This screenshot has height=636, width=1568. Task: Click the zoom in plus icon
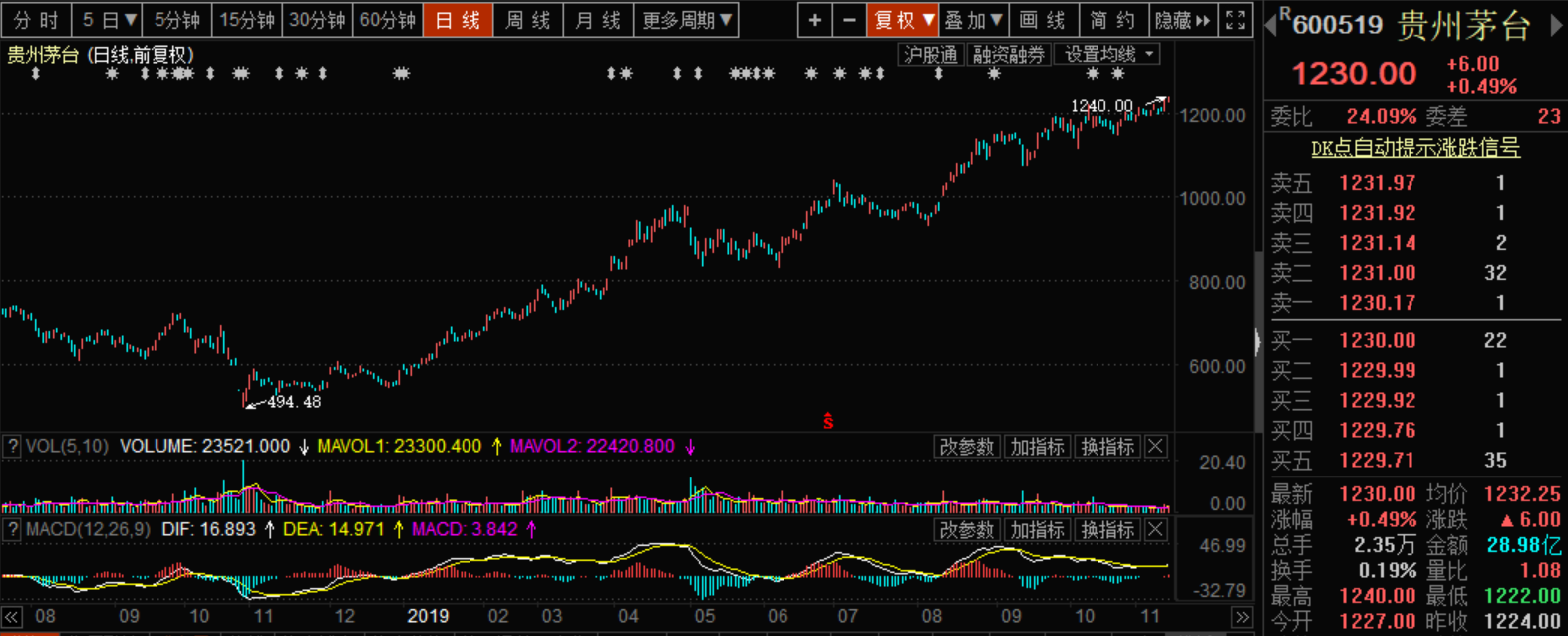814,20
